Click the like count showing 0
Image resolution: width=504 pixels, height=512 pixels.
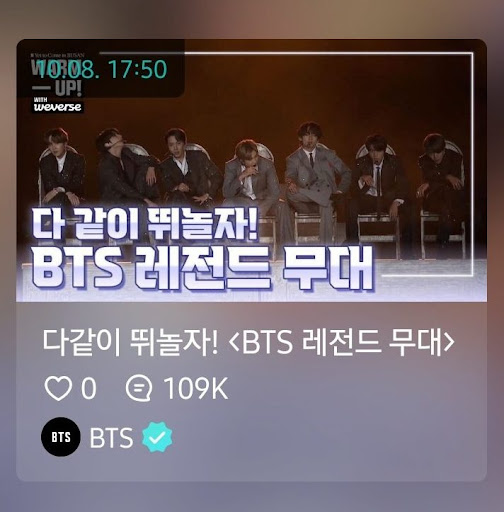(x=89, y=388)
